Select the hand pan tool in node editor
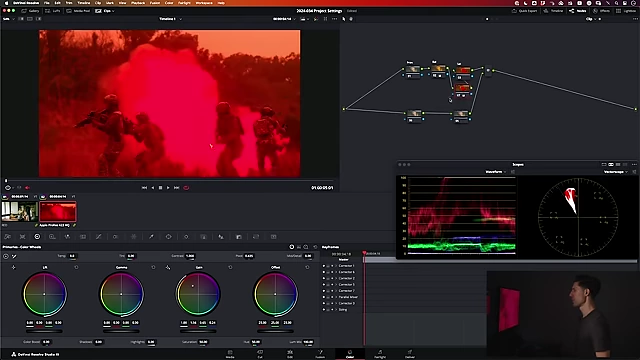The width and height of the screenshot is (640, 360). tap(351, 19)
